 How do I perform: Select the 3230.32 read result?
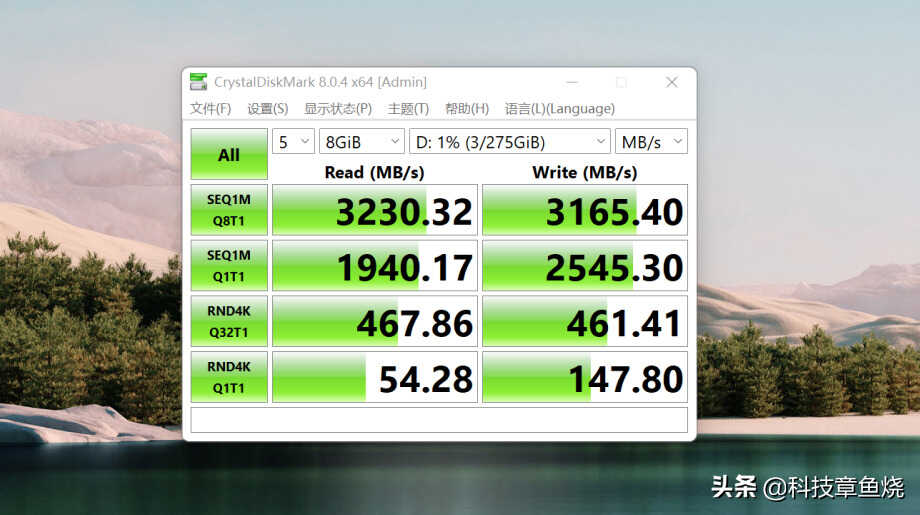click(375, 210)
